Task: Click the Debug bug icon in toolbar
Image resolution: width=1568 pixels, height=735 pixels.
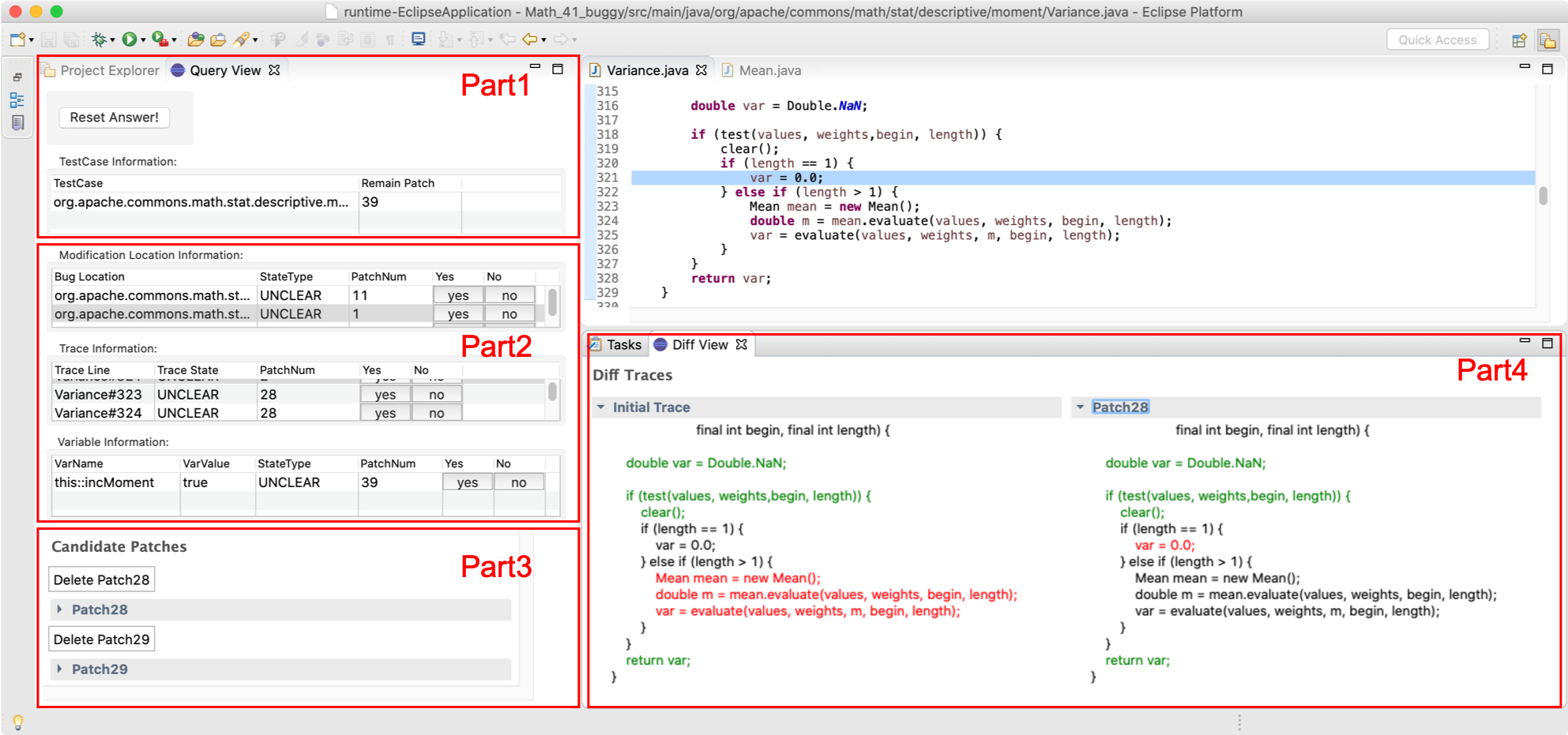Action: click(99, 39)
